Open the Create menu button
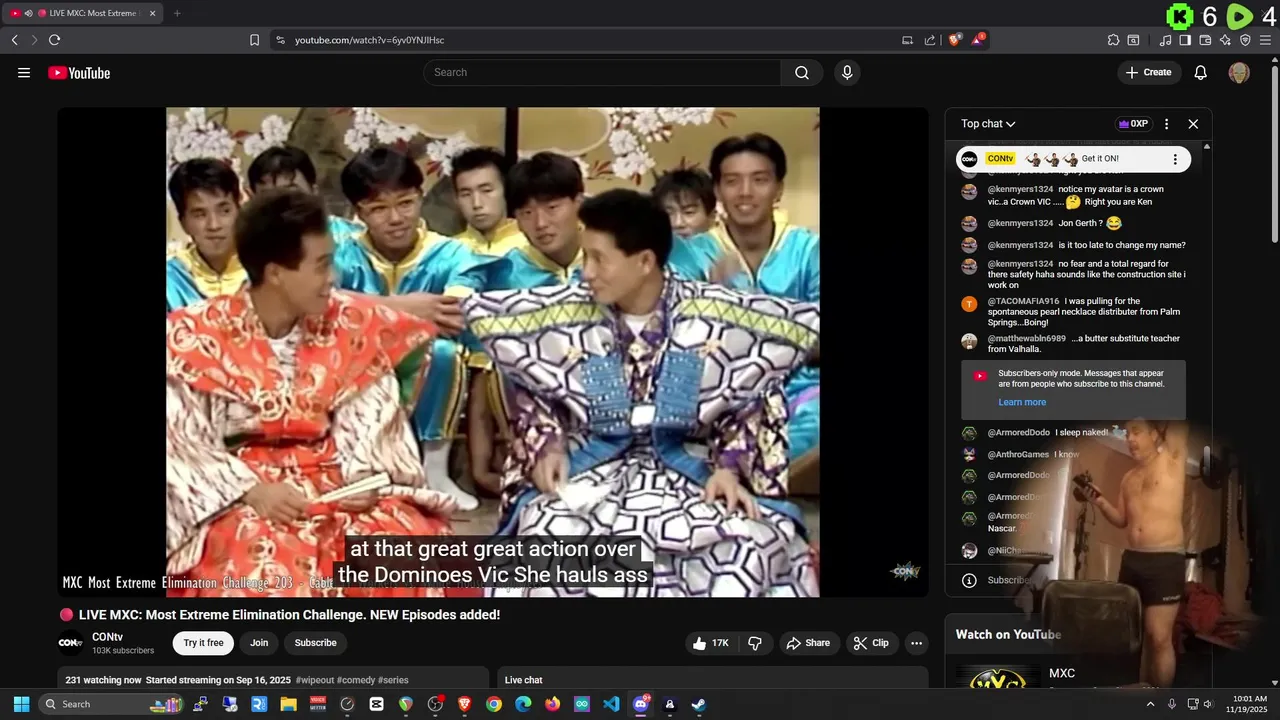The height and width of the screenshot is (720, 1280). [x=1149, y=72]
